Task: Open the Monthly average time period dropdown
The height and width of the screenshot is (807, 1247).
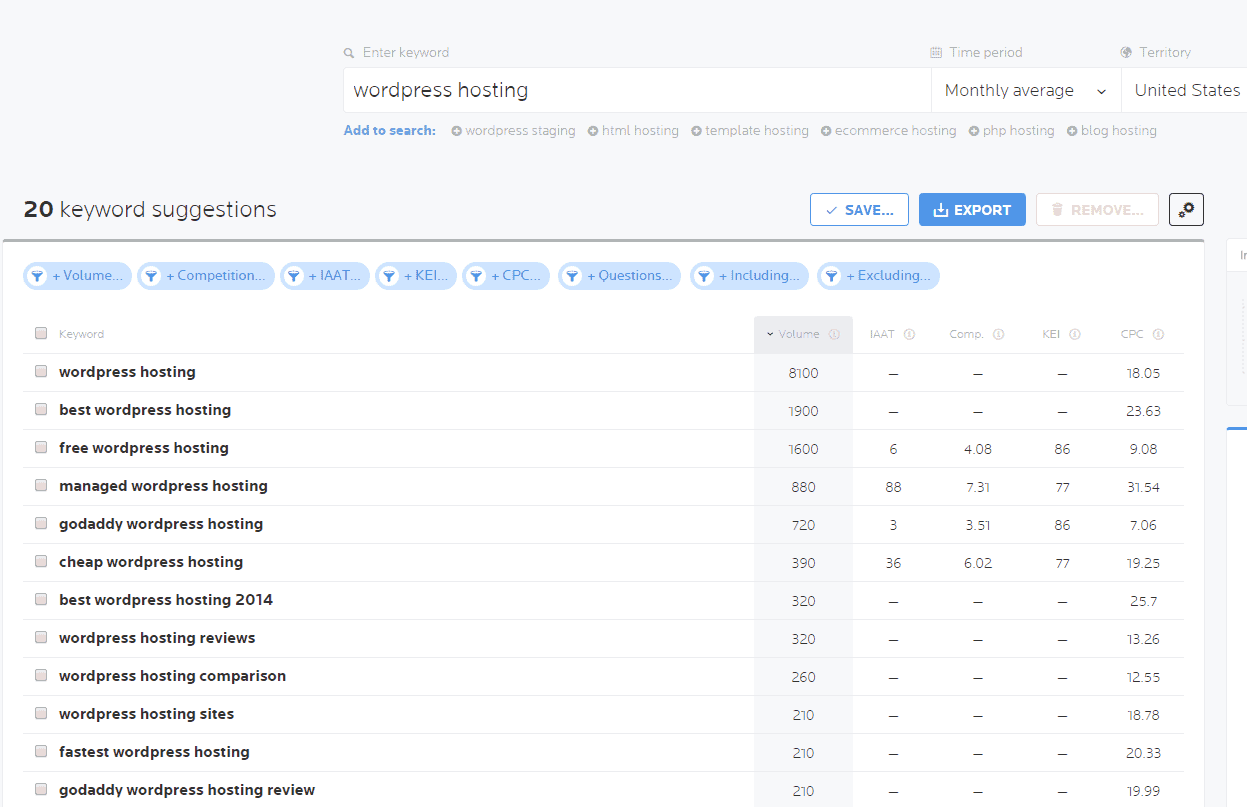Action: pos(1026,90)
